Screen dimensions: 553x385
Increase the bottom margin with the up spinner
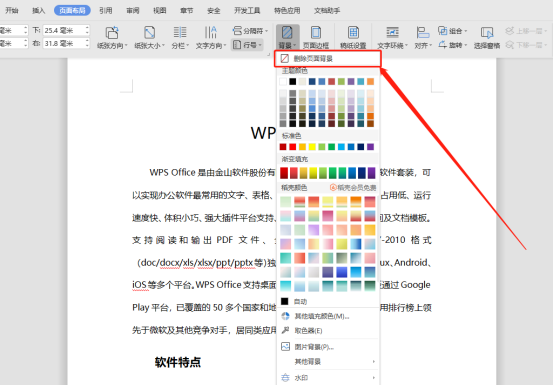tap(87, 28)
